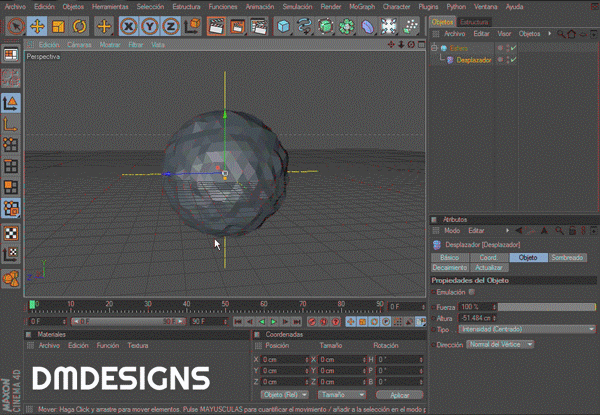
Task: Open the Filtrar viewport menu
Action: click(135, 45)
